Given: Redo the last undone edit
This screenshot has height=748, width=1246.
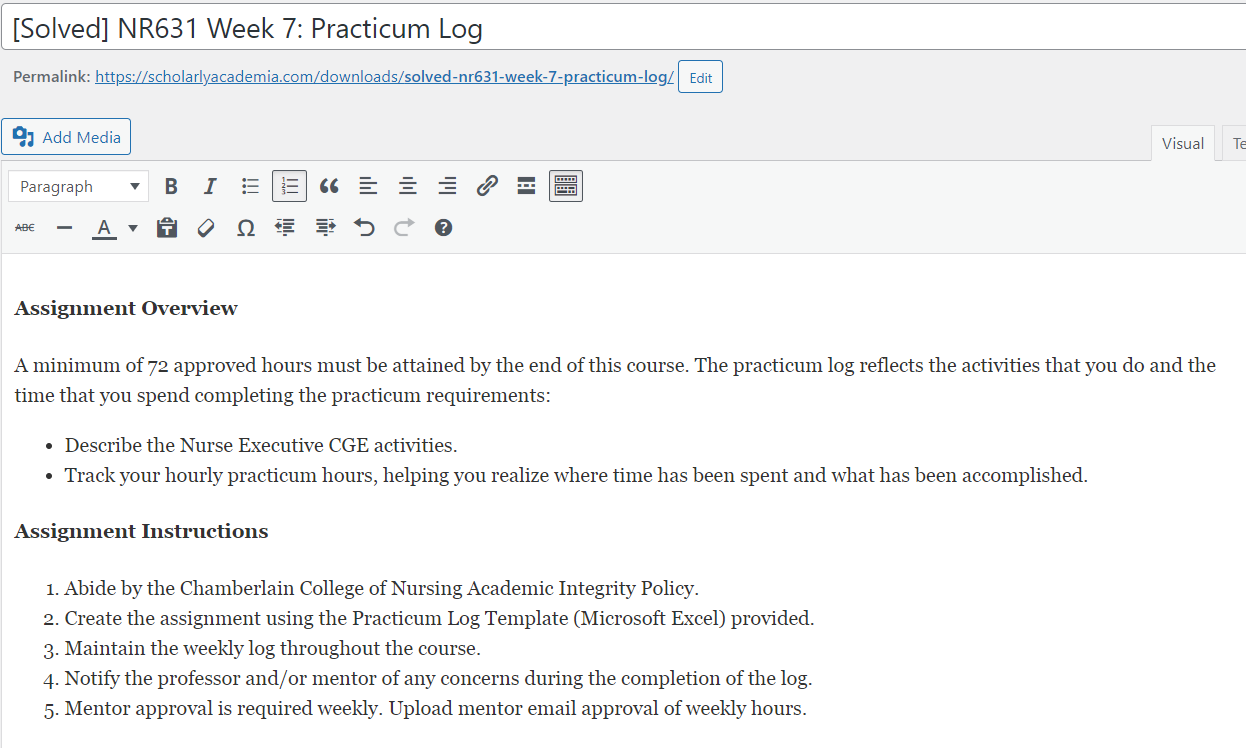Looking at the screenshot, I should pyautogui.click(x=404, y=228).
